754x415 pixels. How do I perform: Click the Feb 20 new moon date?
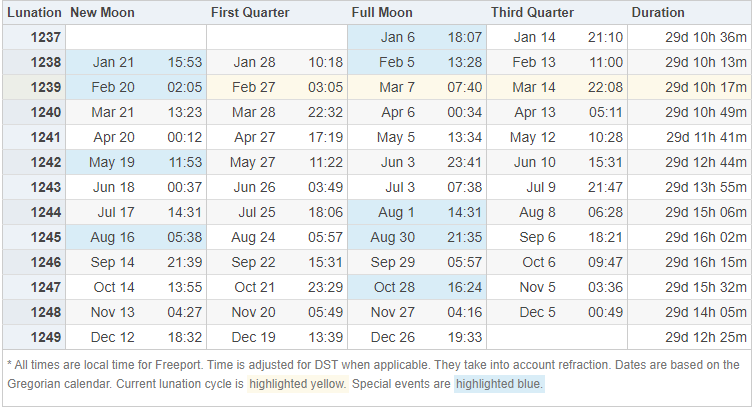[x=113, y=87]
